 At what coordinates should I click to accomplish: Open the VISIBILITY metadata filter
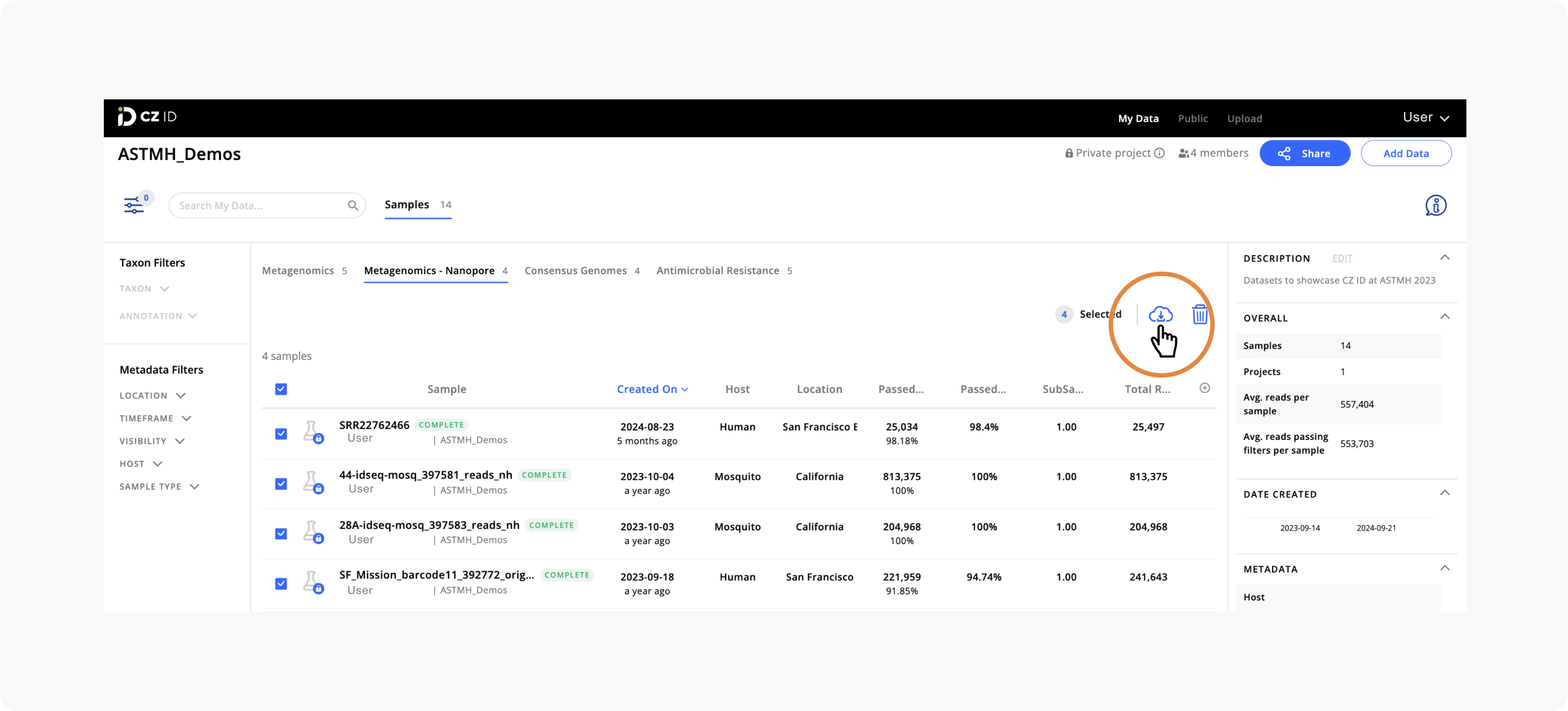(152, 441)
